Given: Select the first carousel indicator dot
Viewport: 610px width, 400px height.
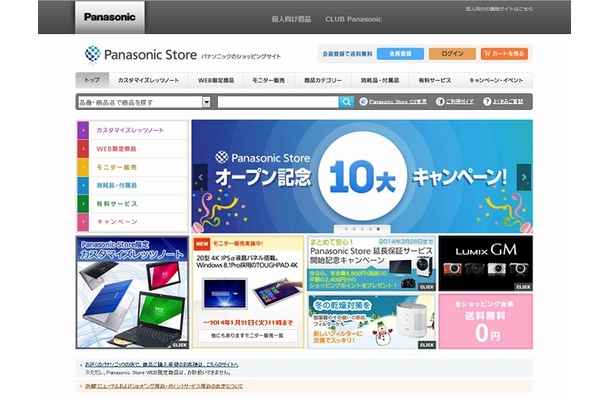Looking at the screenshot, I should (346, 229).
